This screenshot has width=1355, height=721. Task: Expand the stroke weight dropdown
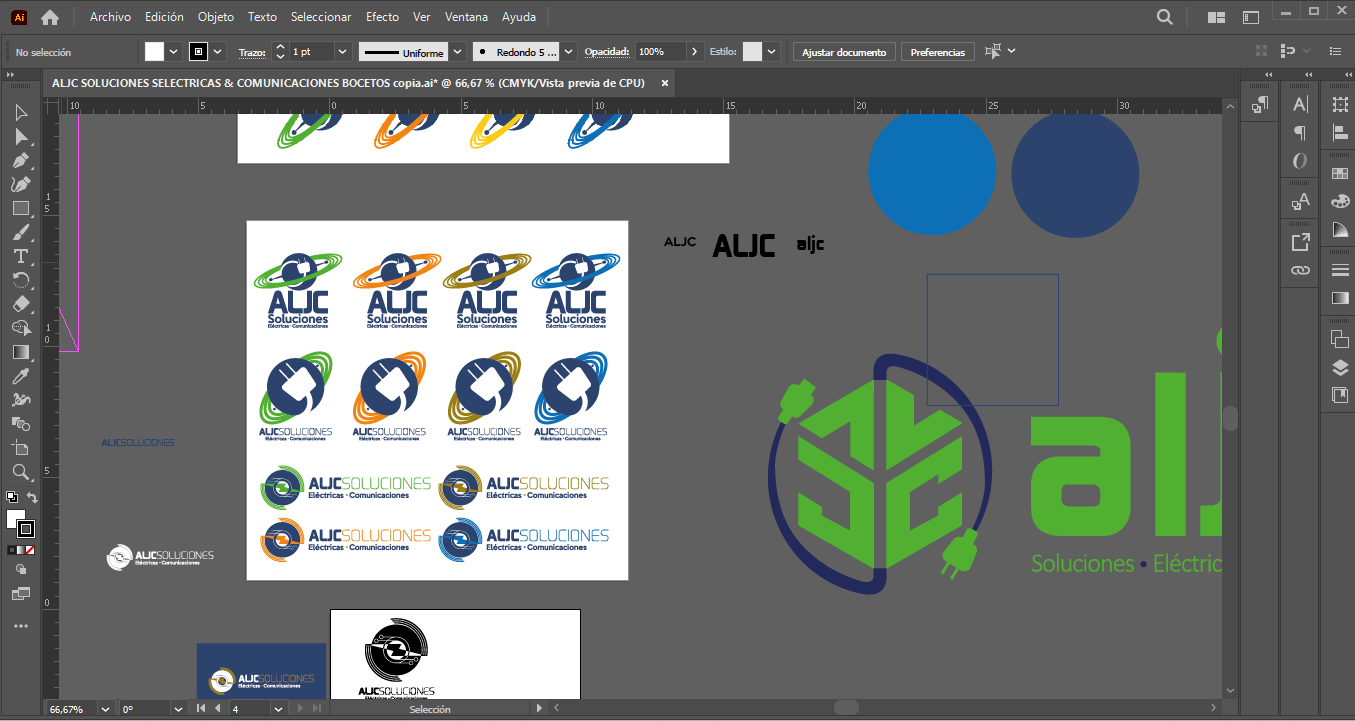click(343, 52)
